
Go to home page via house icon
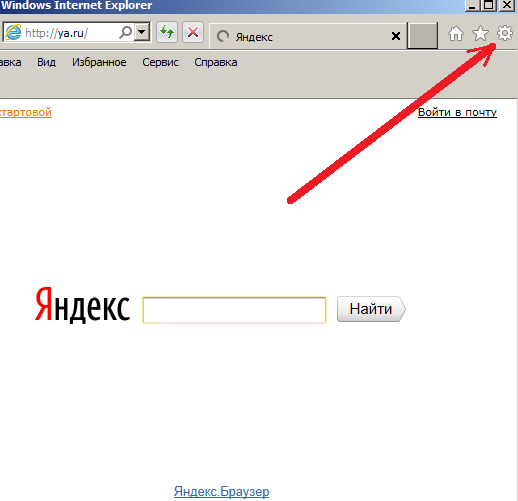pyautogui.click(x=456, y=34)
